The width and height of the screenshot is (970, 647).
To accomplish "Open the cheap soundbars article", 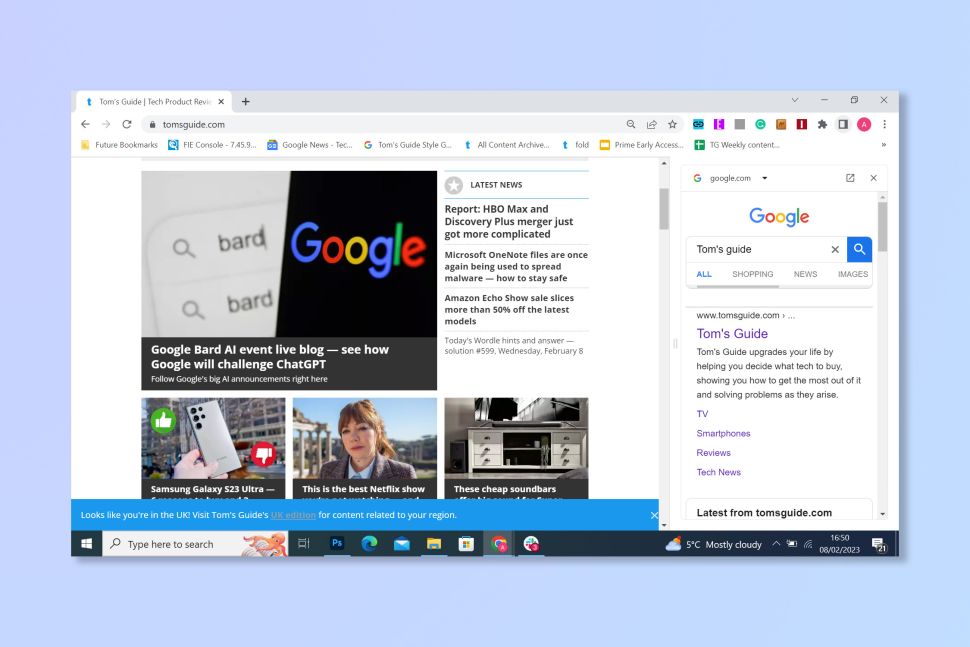I will pyautogui.click(x=516, y=448).
